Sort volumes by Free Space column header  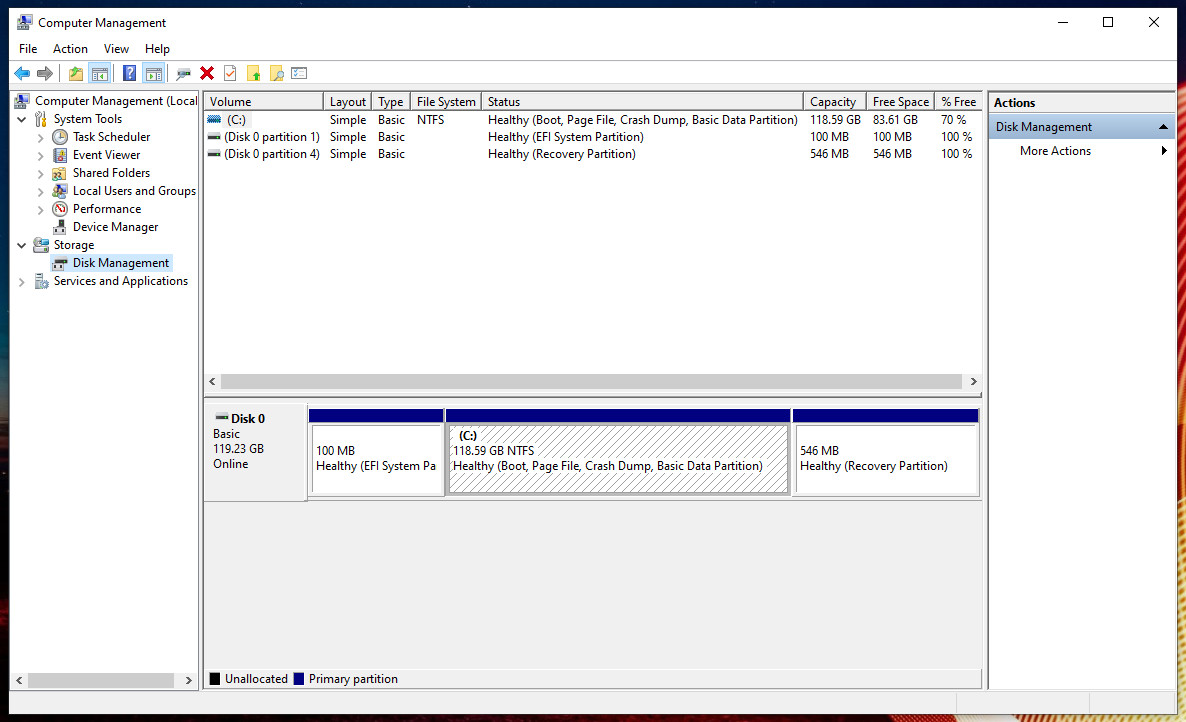click(x=900, y=101)
